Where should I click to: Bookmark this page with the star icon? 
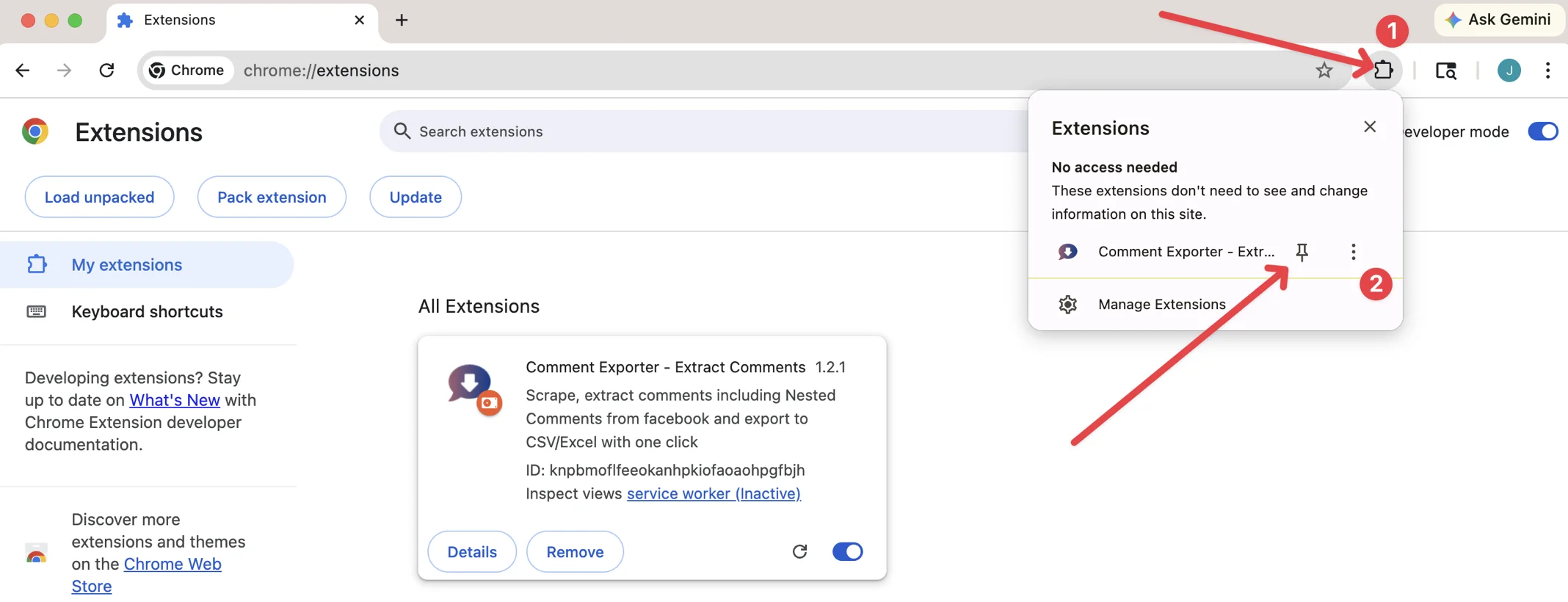pyautogui.click(x=1324, y=70)
